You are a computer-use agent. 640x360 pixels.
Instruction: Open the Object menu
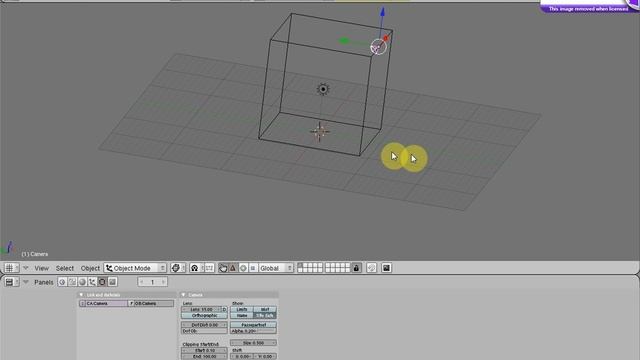click(x=90, y=268)
